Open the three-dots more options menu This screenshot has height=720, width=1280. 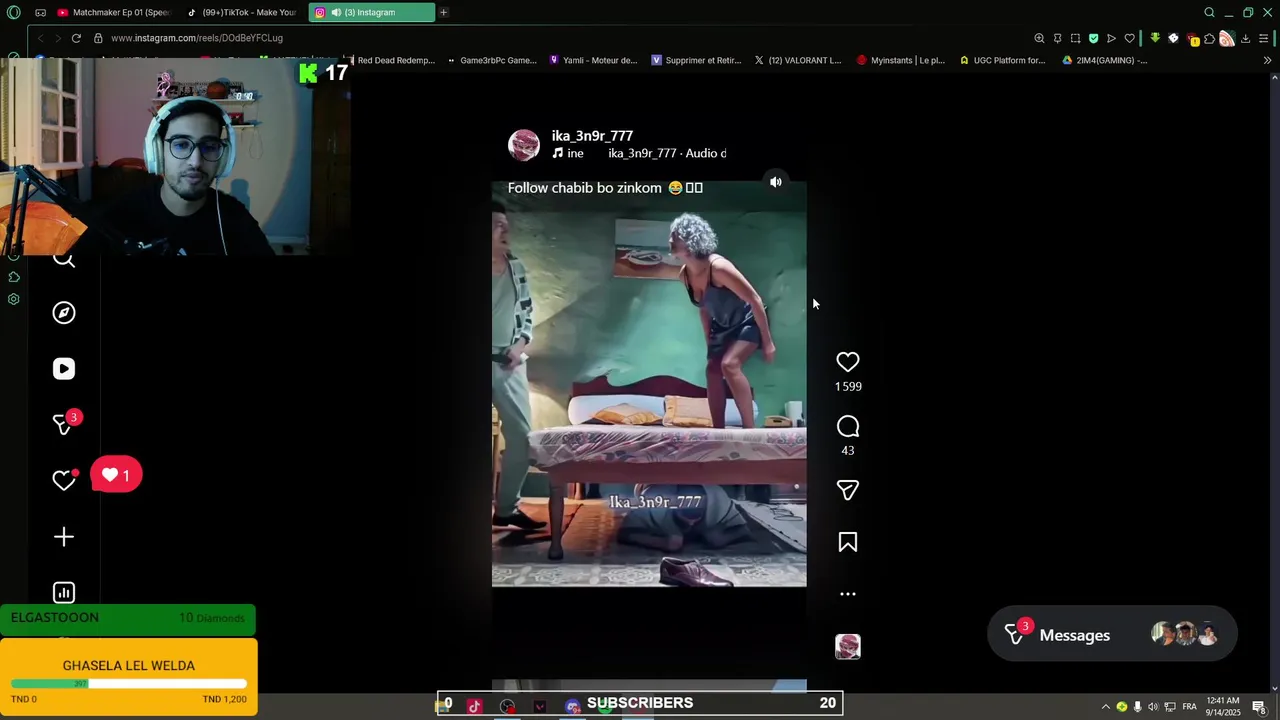click(847, 594)
